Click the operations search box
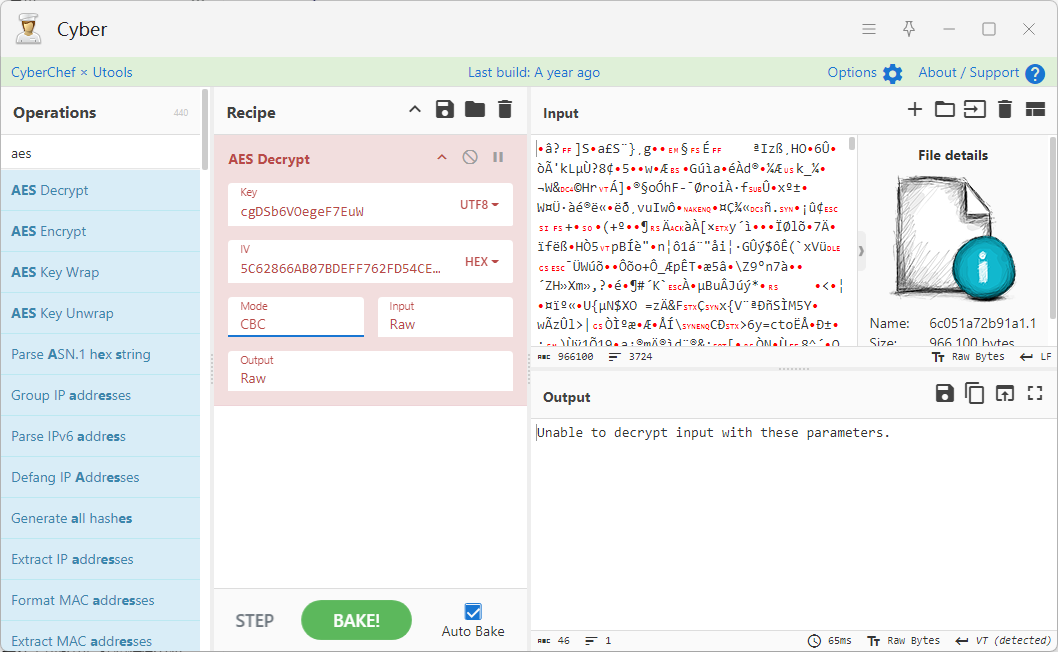This screenshot has width=1058, height=652. click(101, 153)
